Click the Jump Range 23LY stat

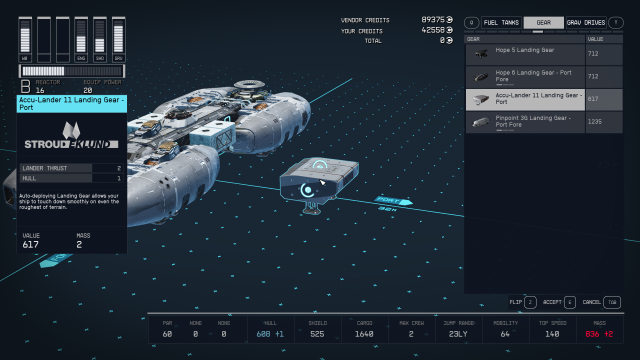pyautogui.click(x=458, y=330)
